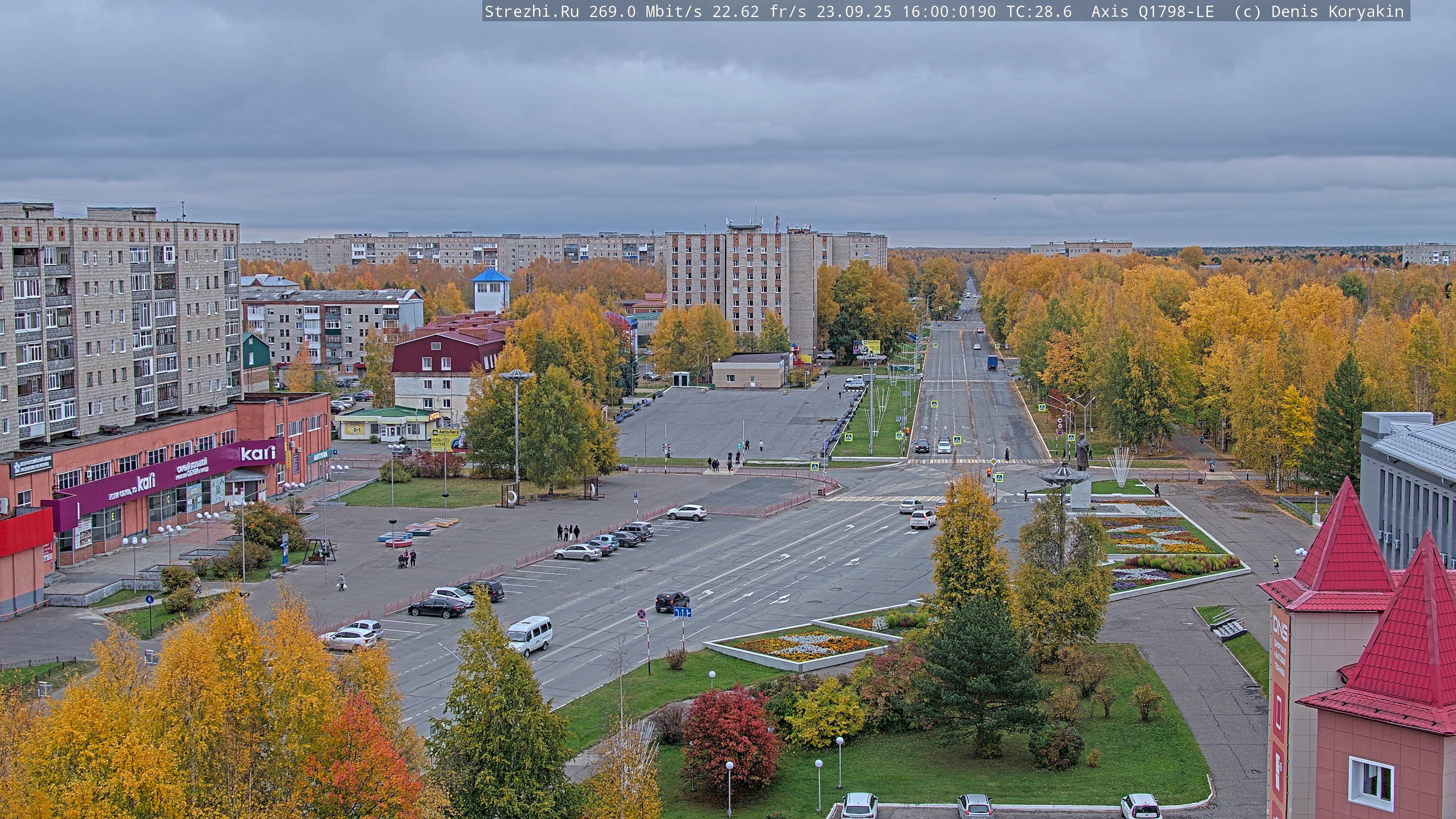Click the Strezhi.Ru text in overlay
The height and width of the screenshot is (819, 1456).
[x=531, y=11]
